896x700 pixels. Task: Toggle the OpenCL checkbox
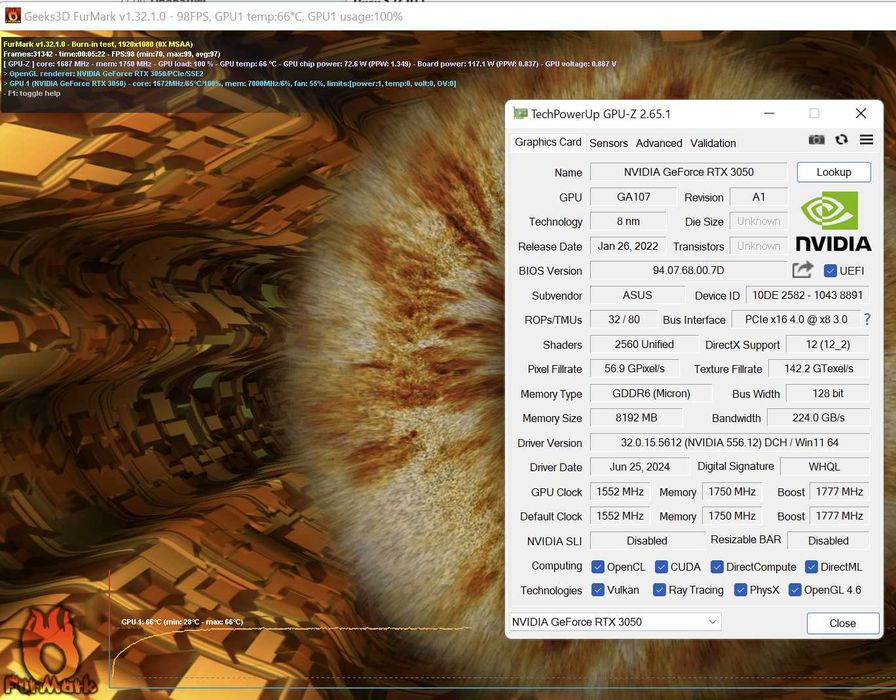coord(598,567)
